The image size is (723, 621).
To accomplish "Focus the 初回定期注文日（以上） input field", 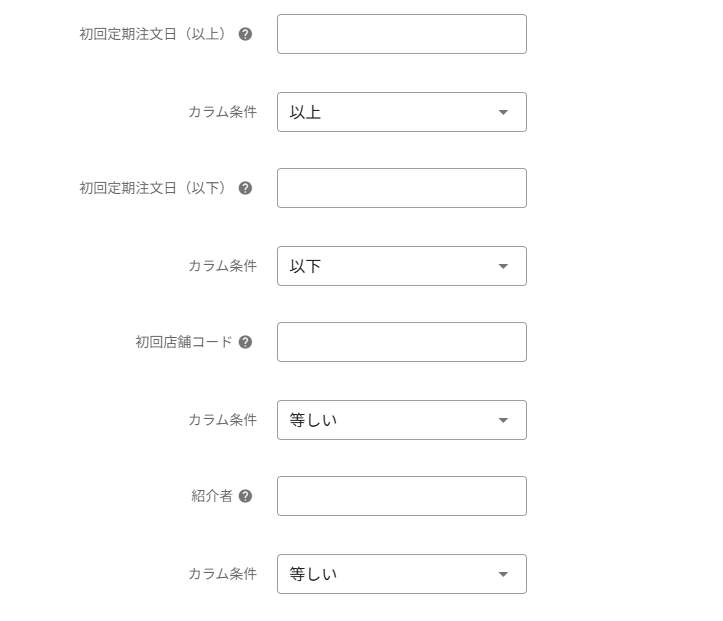I will pos(401,34).
